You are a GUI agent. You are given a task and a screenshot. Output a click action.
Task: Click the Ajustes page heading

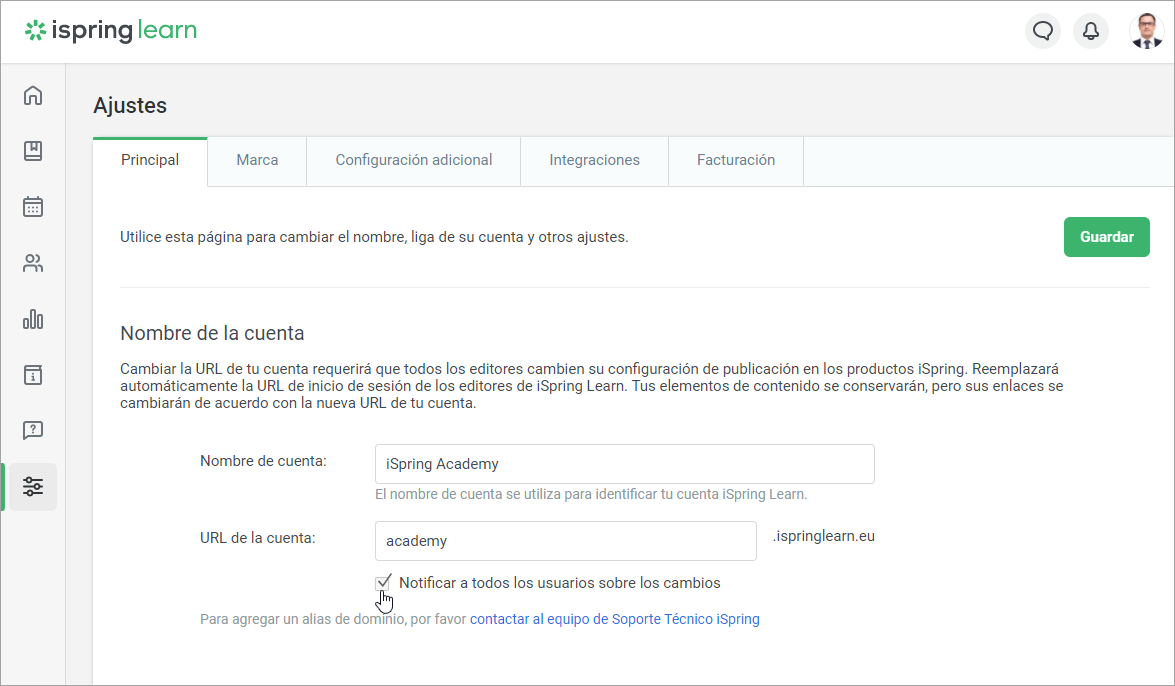coord(130,106)
